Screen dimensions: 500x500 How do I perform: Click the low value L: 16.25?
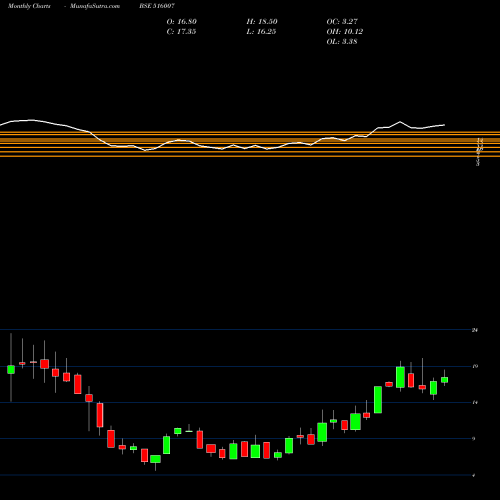pyautogui.click(x=261, y=32)
